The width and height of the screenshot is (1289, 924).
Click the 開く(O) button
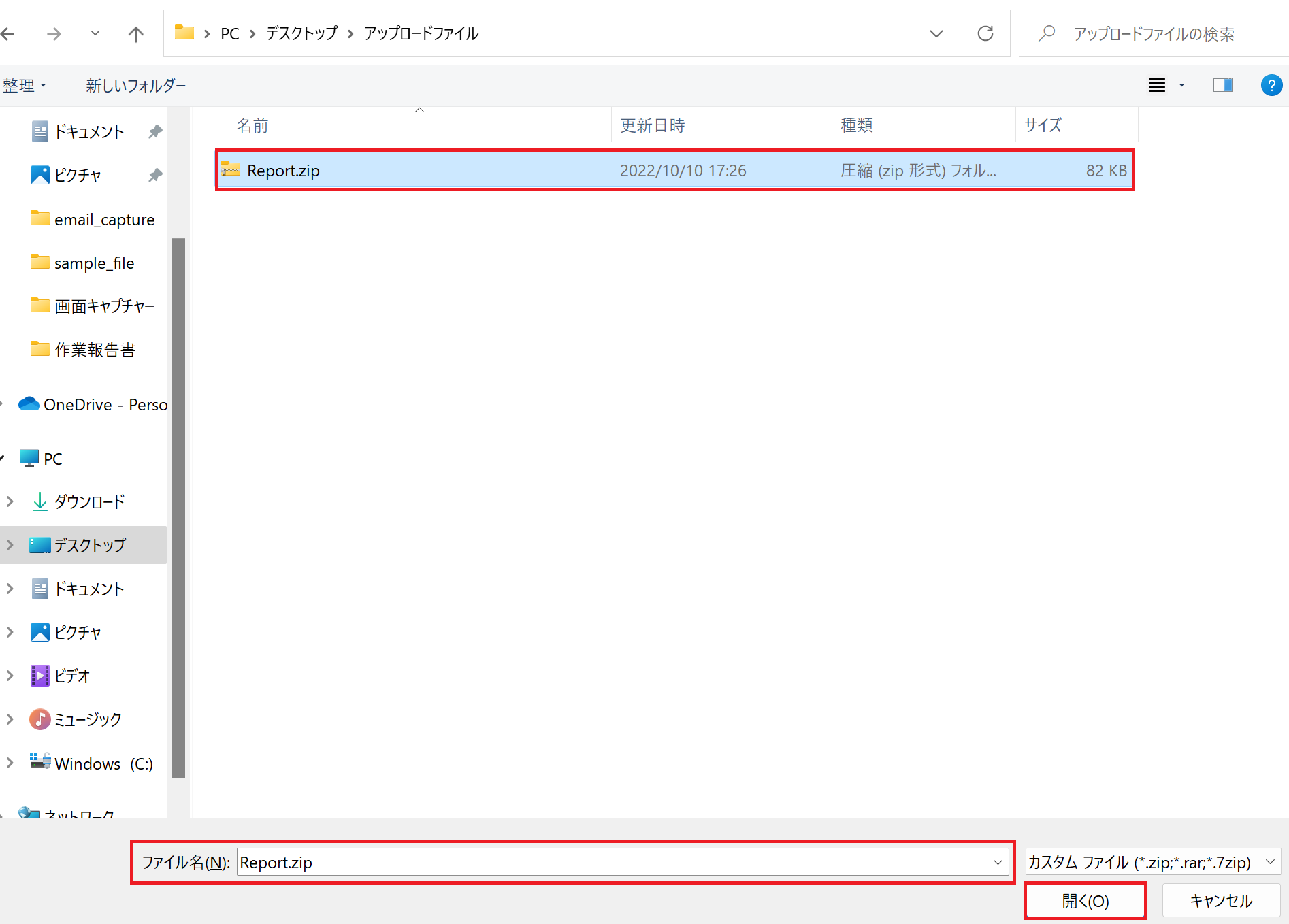(x=1085, y=901)
